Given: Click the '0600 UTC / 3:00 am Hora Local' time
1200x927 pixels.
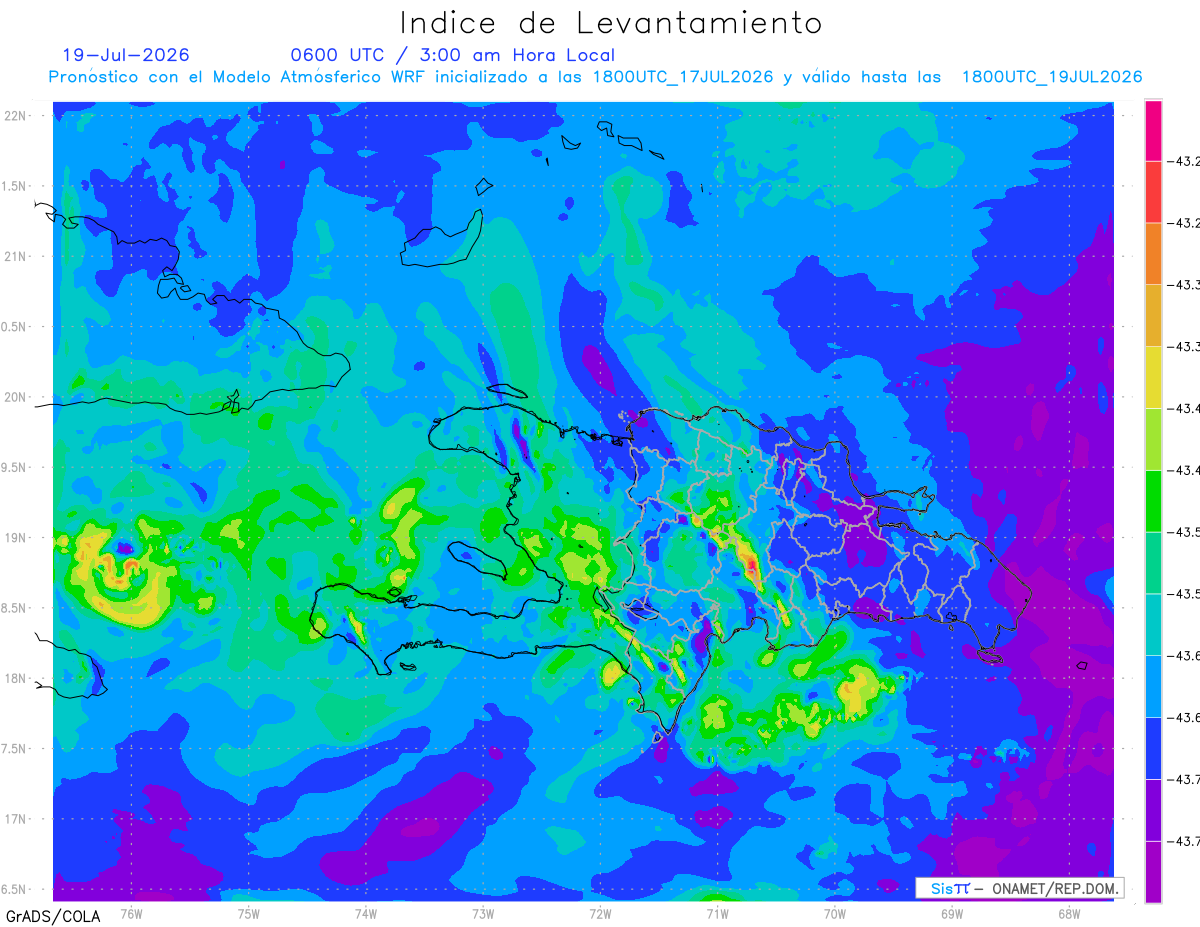Looking at the screenshot, I should pos(452,55).
